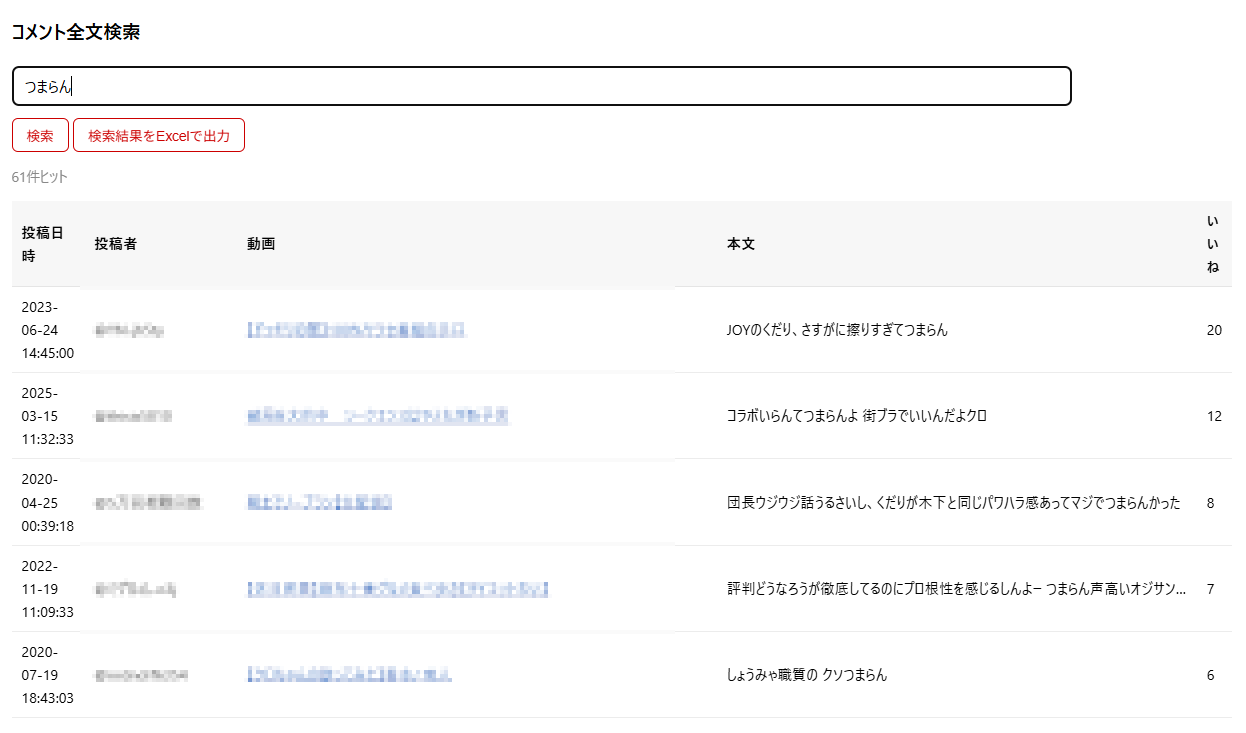This screenshot has width=1246, height=733.
Task: Select comment starting 団長ウジウジ話うるさいし
Action: click(954, 503)
